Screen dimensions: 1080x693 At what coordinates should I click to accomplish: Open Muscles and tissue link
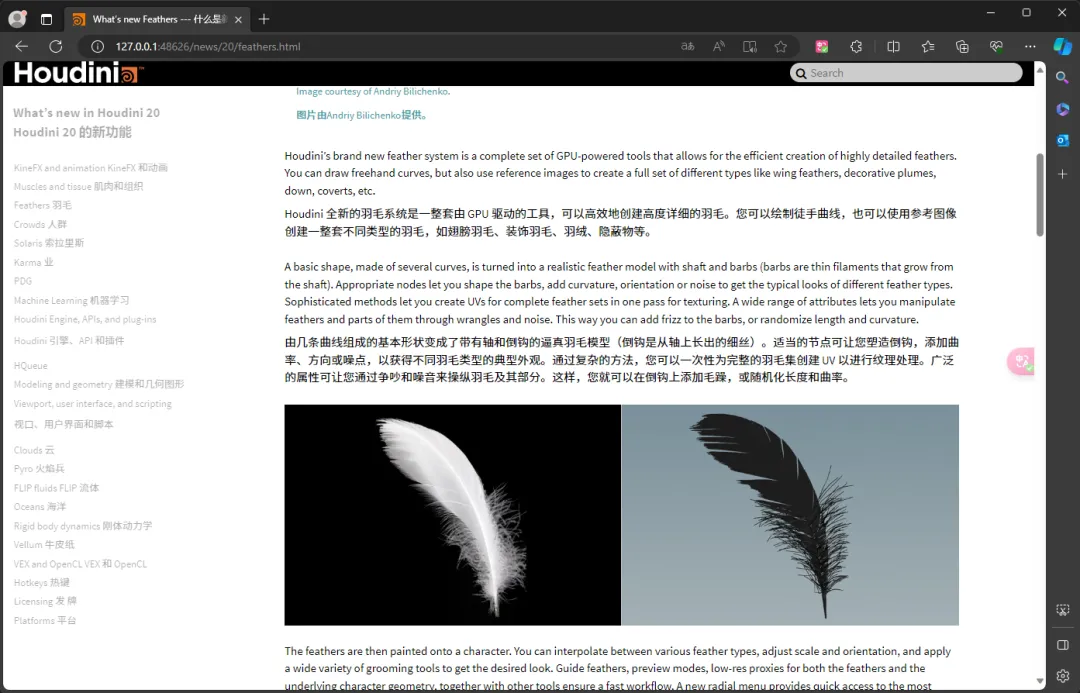click(79, 186)
